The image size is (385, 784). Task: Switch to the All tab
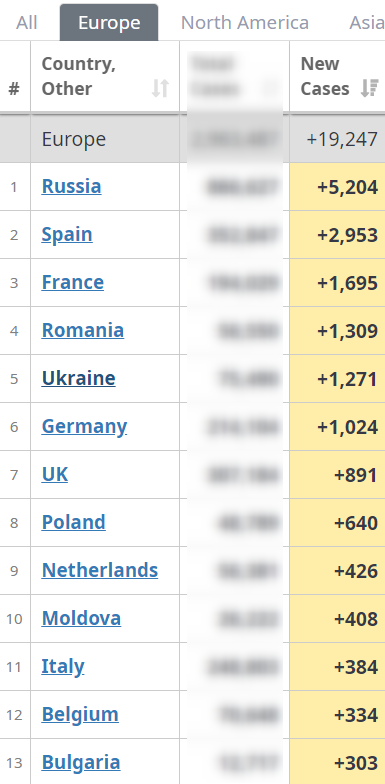click(26, 23)
